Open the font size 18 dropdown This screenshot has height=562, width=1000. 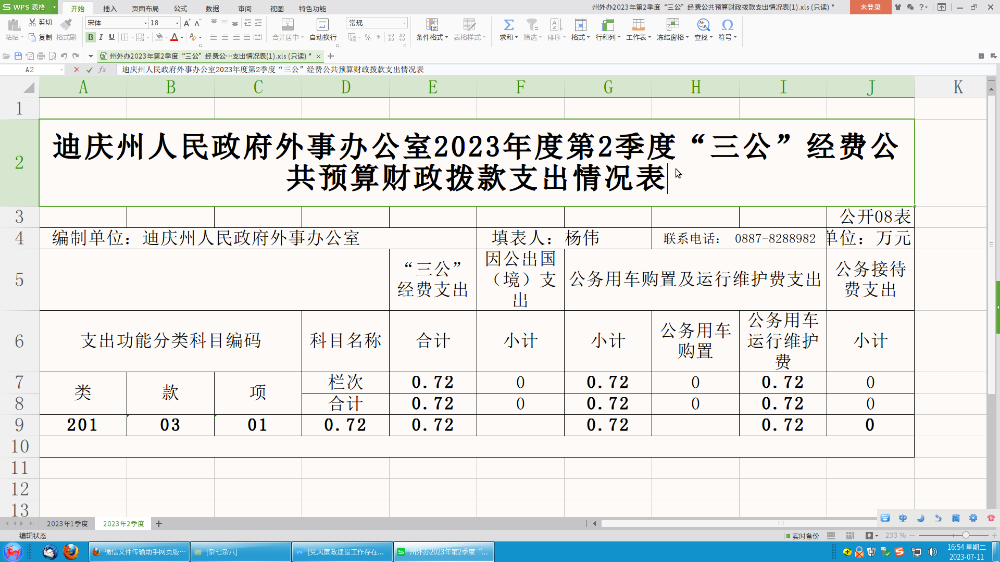tap(176, 22)
